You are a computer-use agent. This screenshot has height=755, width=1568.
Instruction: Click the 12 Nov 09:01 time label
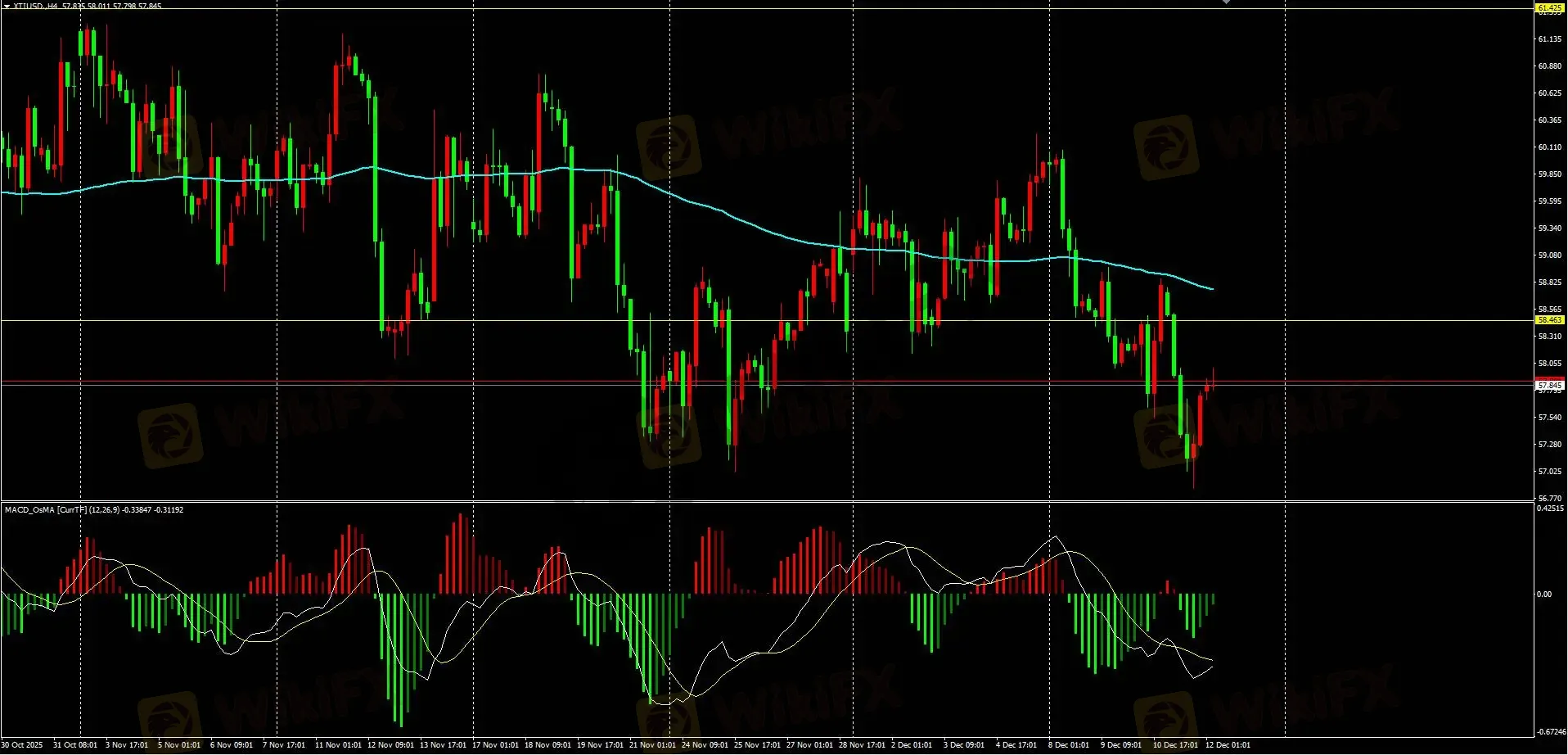coord(390,745)
